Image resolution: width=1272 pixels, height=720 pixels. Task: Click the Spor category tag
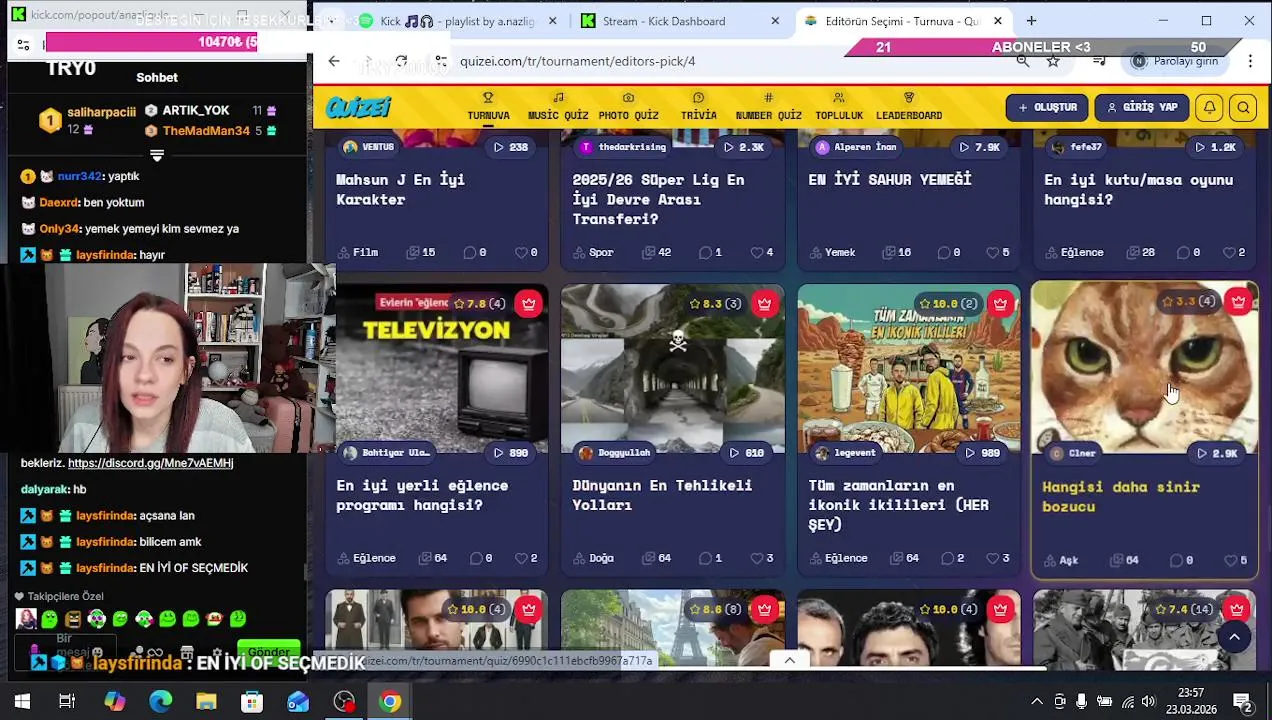coord(593,252)
